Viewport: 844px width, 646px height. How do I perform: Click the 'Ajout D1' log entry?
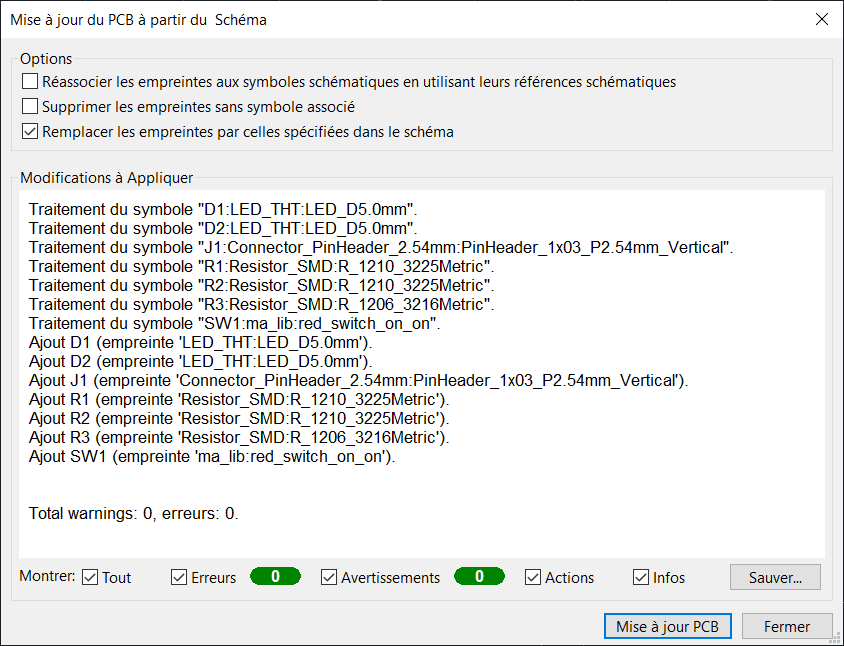(200, 343)
